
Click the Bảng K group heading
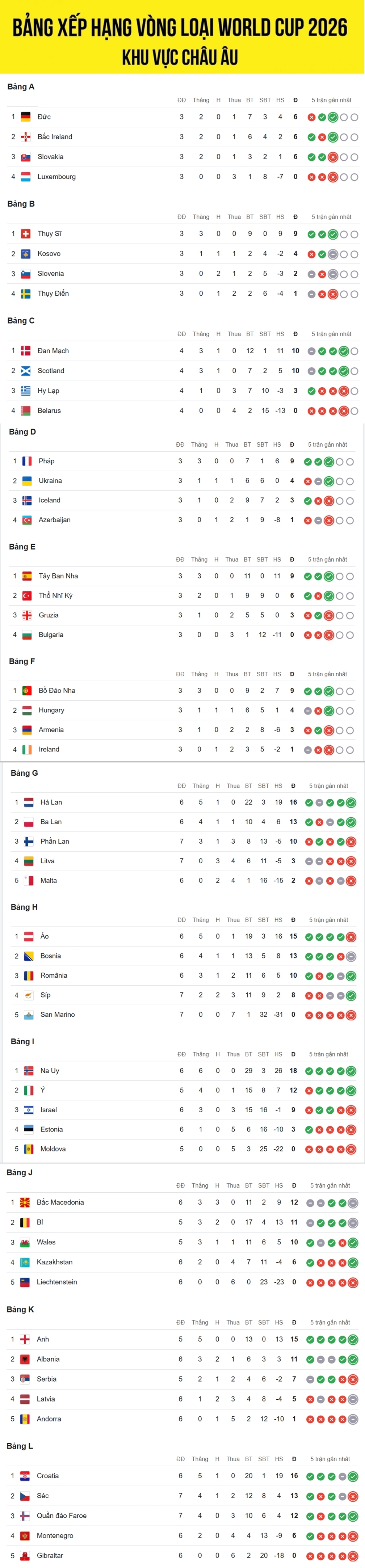click(x=20, y=1309)
